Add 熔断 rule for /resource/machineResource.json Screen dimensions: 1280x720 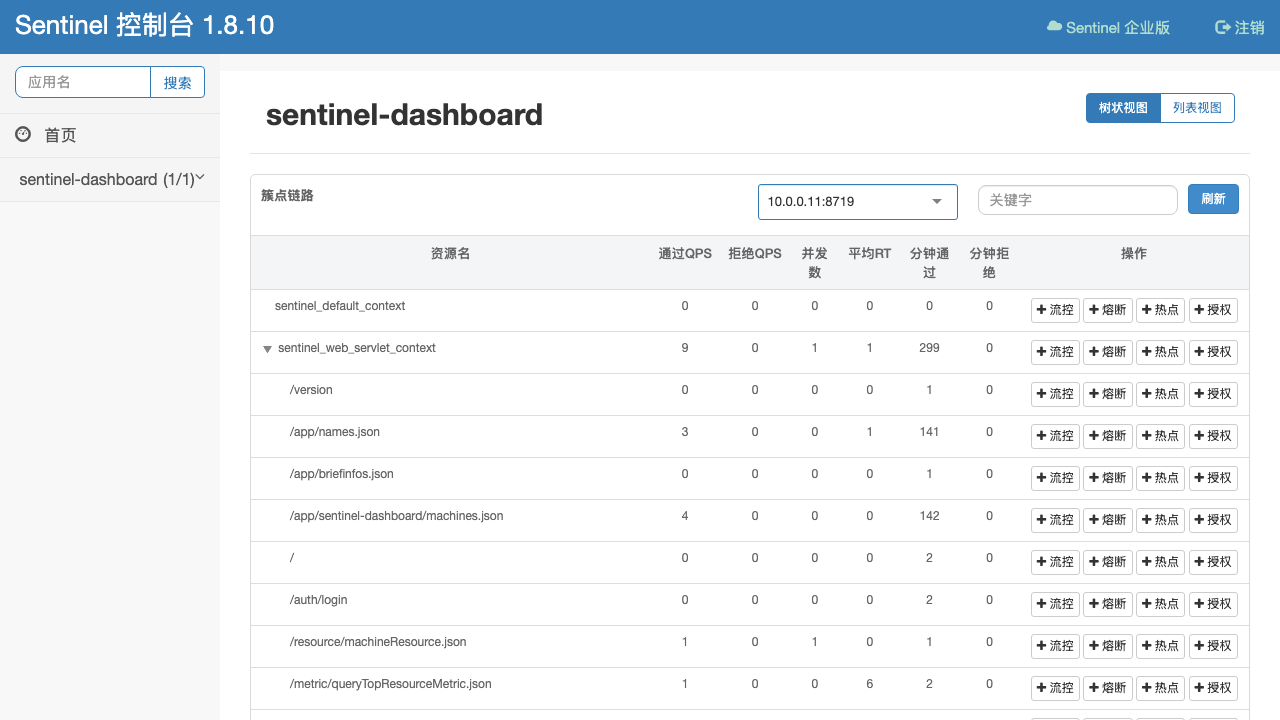click(x=1108, y=646)
